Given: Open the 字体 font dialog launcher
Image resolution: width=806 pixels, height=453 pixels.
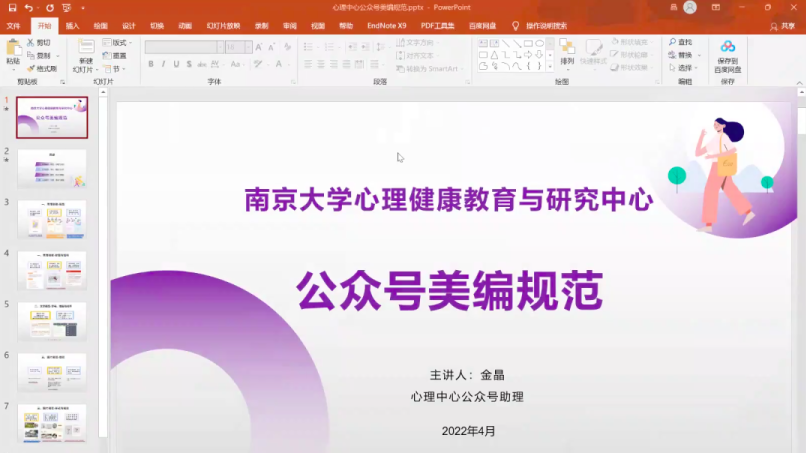Looking at the screenshot, I should tap(293, 82).
